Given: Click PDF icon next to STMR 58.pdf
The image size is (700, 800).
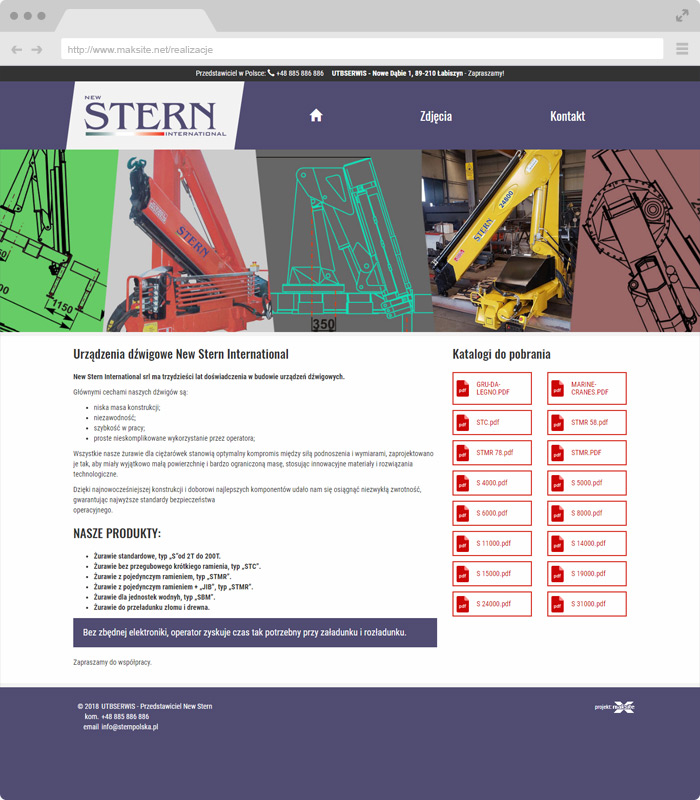Looking at the screenshot, I should (558, 422).
